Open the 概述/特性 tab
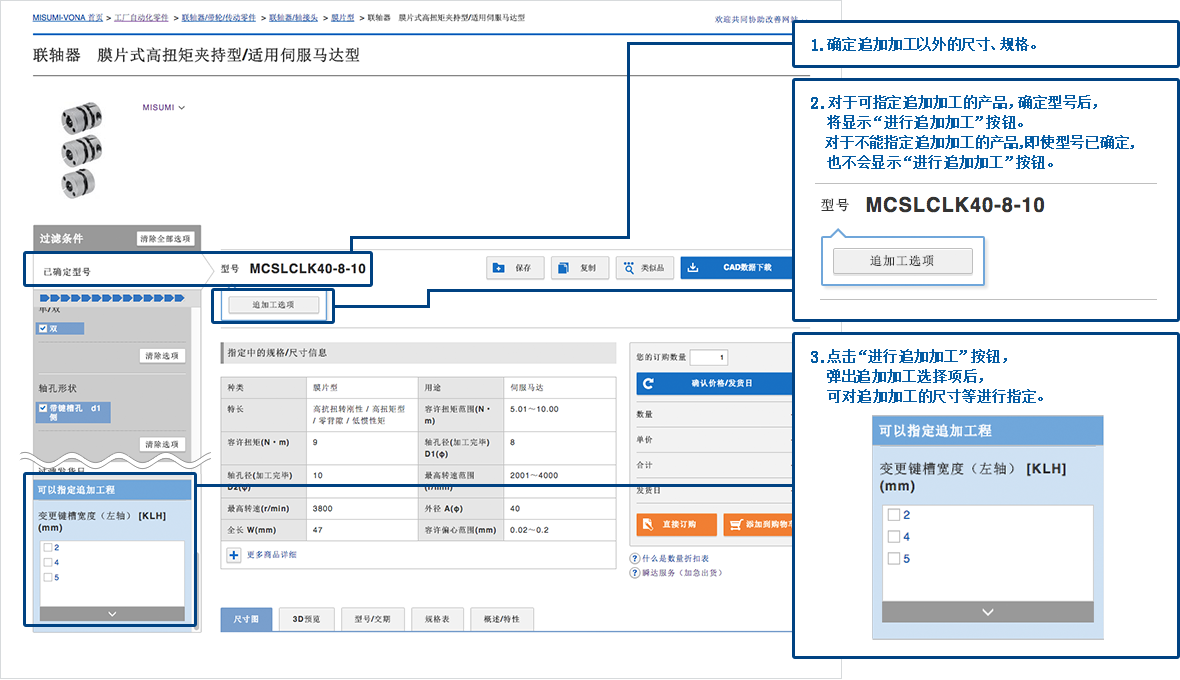This screenshot has height=680, width=1180. pos(502,619)
